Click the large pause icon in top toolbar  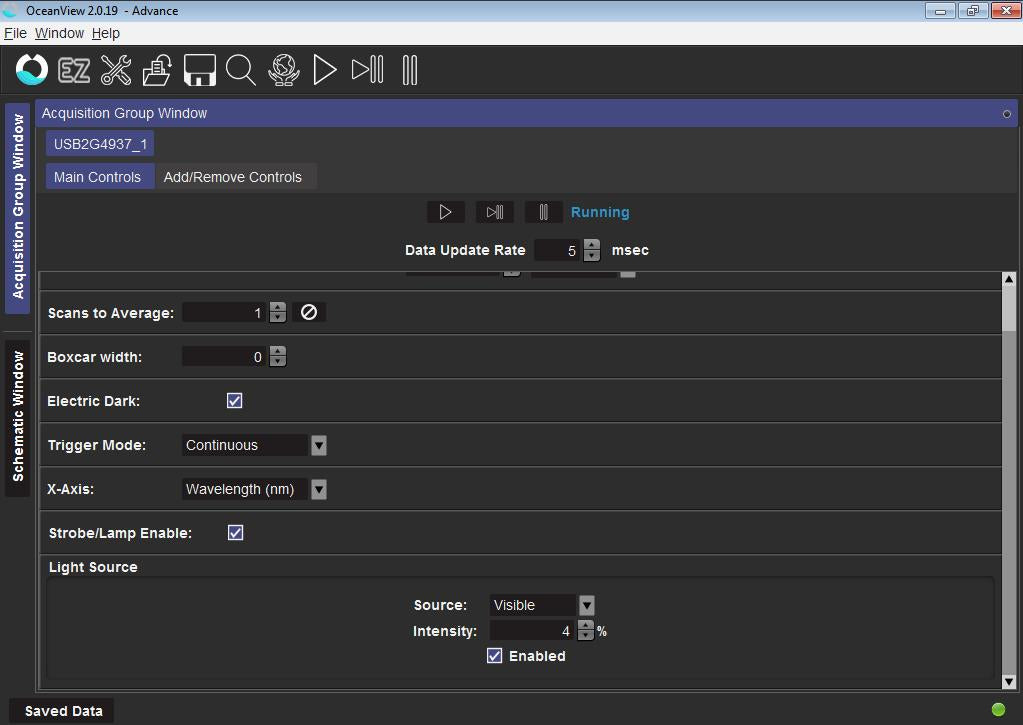(409, 70)
